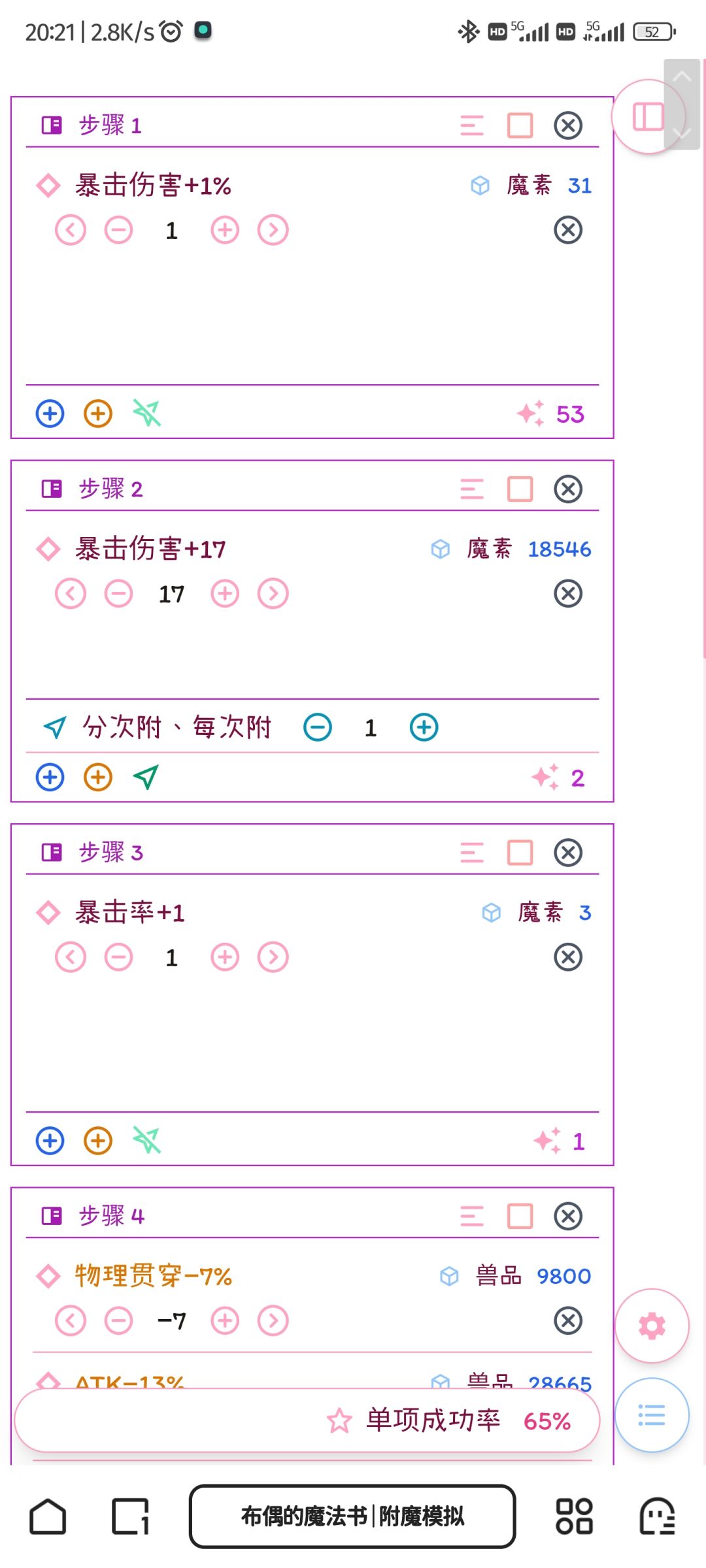The height and width of the screenshot is (1568, 706).
Task: Open the four-squares grid icon
Action: coord(574,1516)
